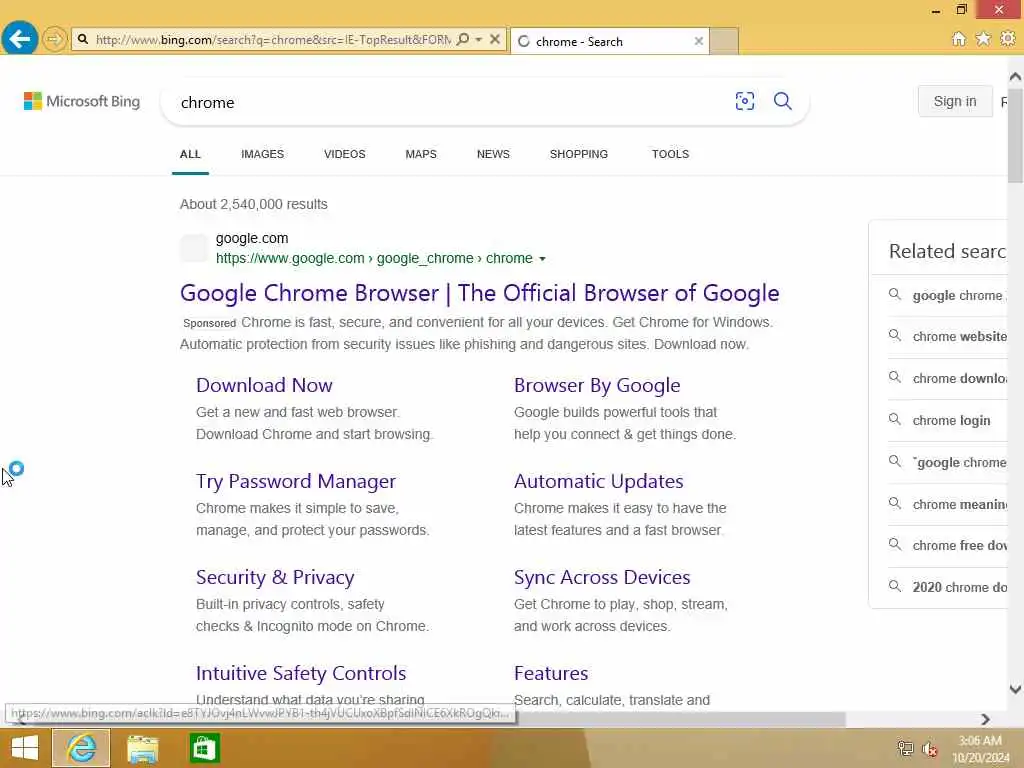This screenshot has width=1024, height=768.
Task: Switch to the SHOPPING tab
Action: click(579, 154)
